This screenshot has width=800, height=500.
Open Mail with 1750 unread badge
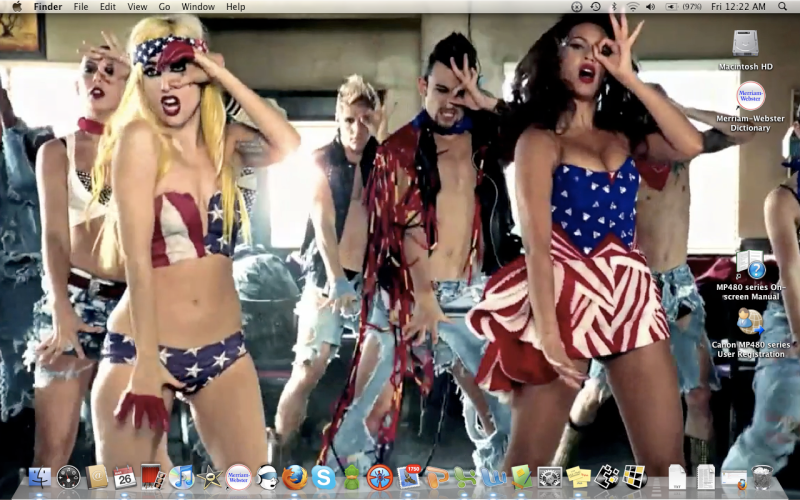[409, 478]
